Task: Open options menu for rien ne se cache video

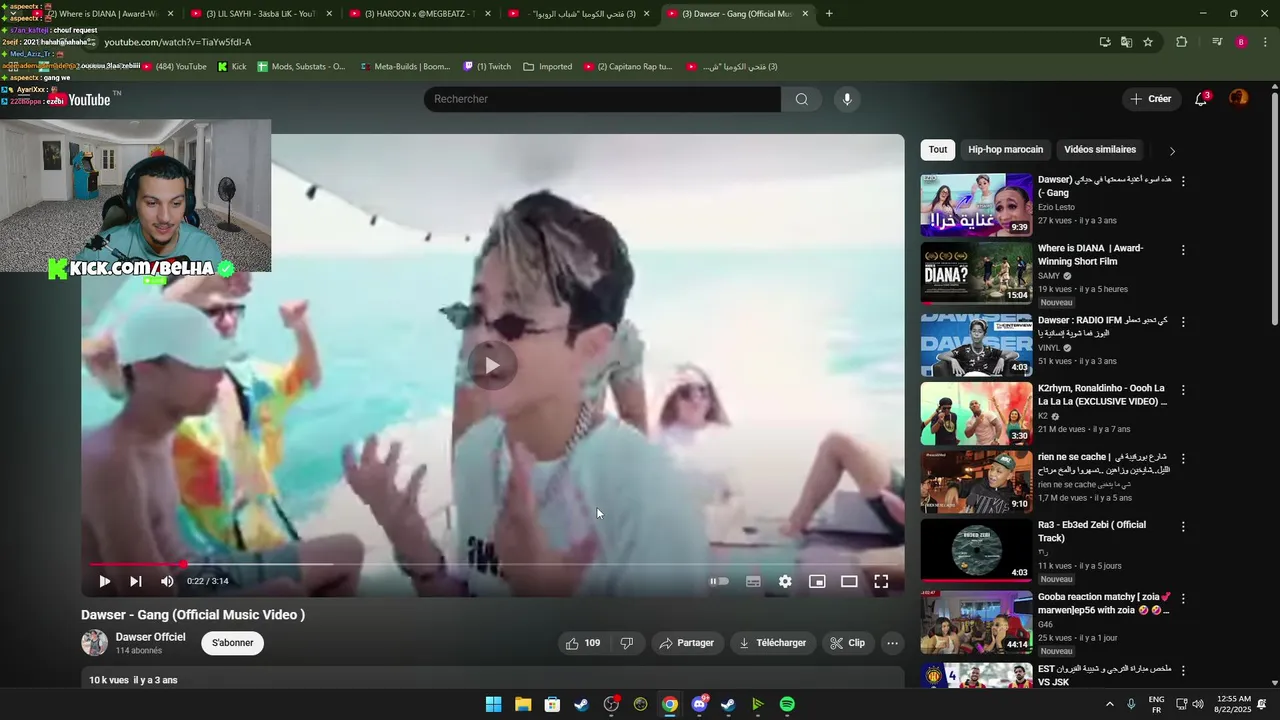Action: tap(1183, 458)
